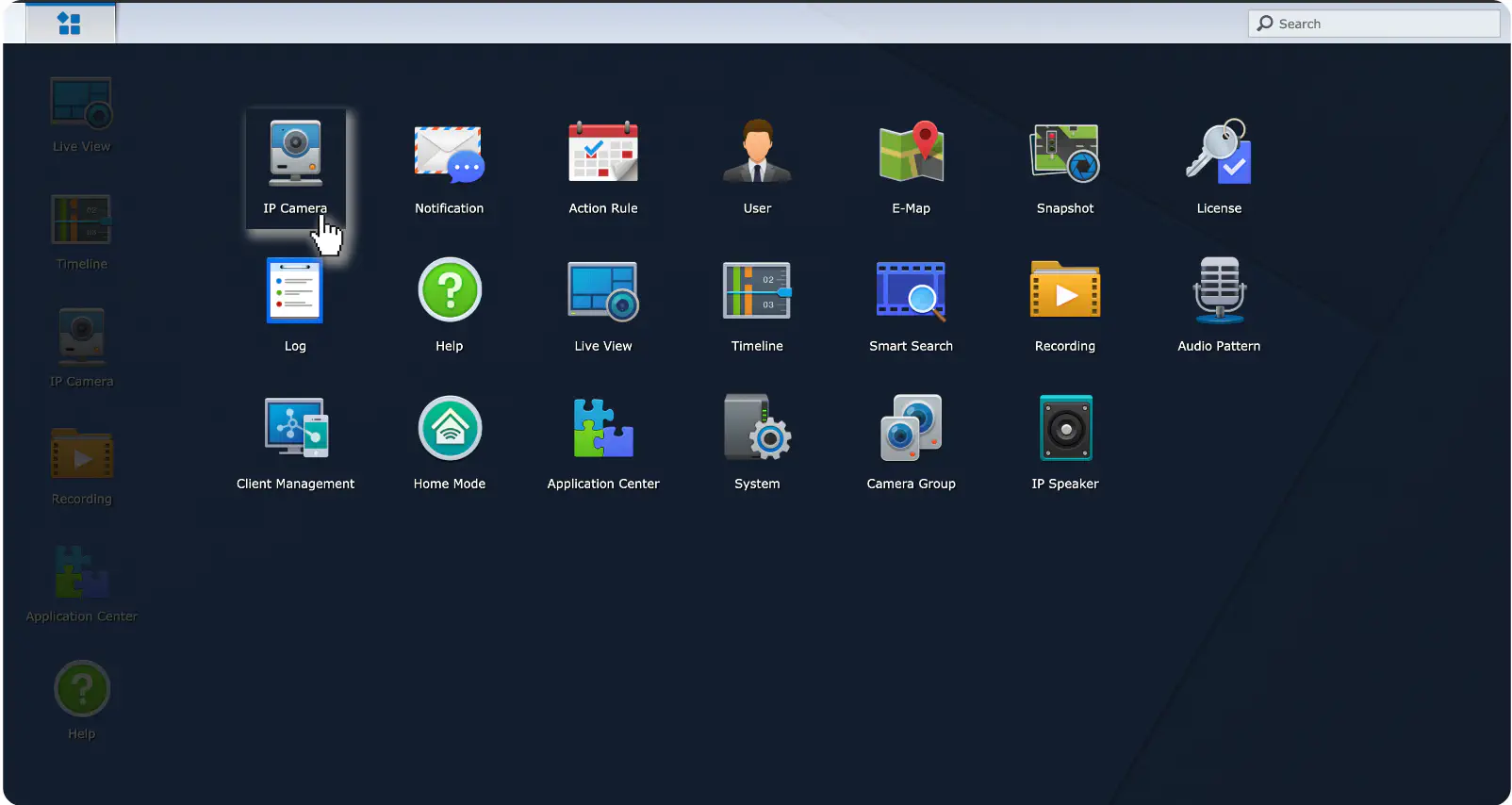Click the main menu button in the taskbar
This screenshot has width=1512, height=805.
70,23
